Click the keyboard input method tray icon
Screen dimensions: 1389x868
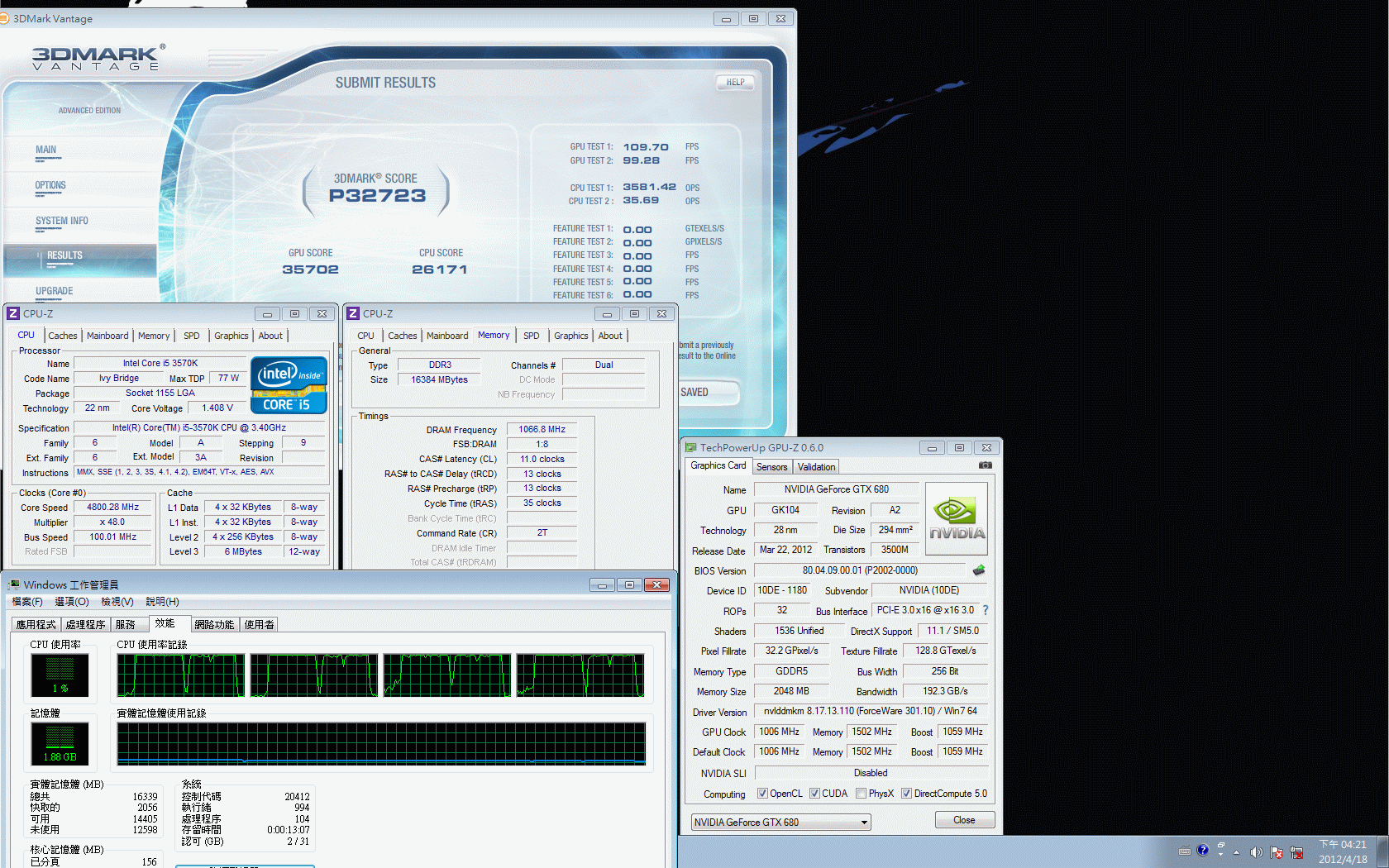[x=1185, y=851]
